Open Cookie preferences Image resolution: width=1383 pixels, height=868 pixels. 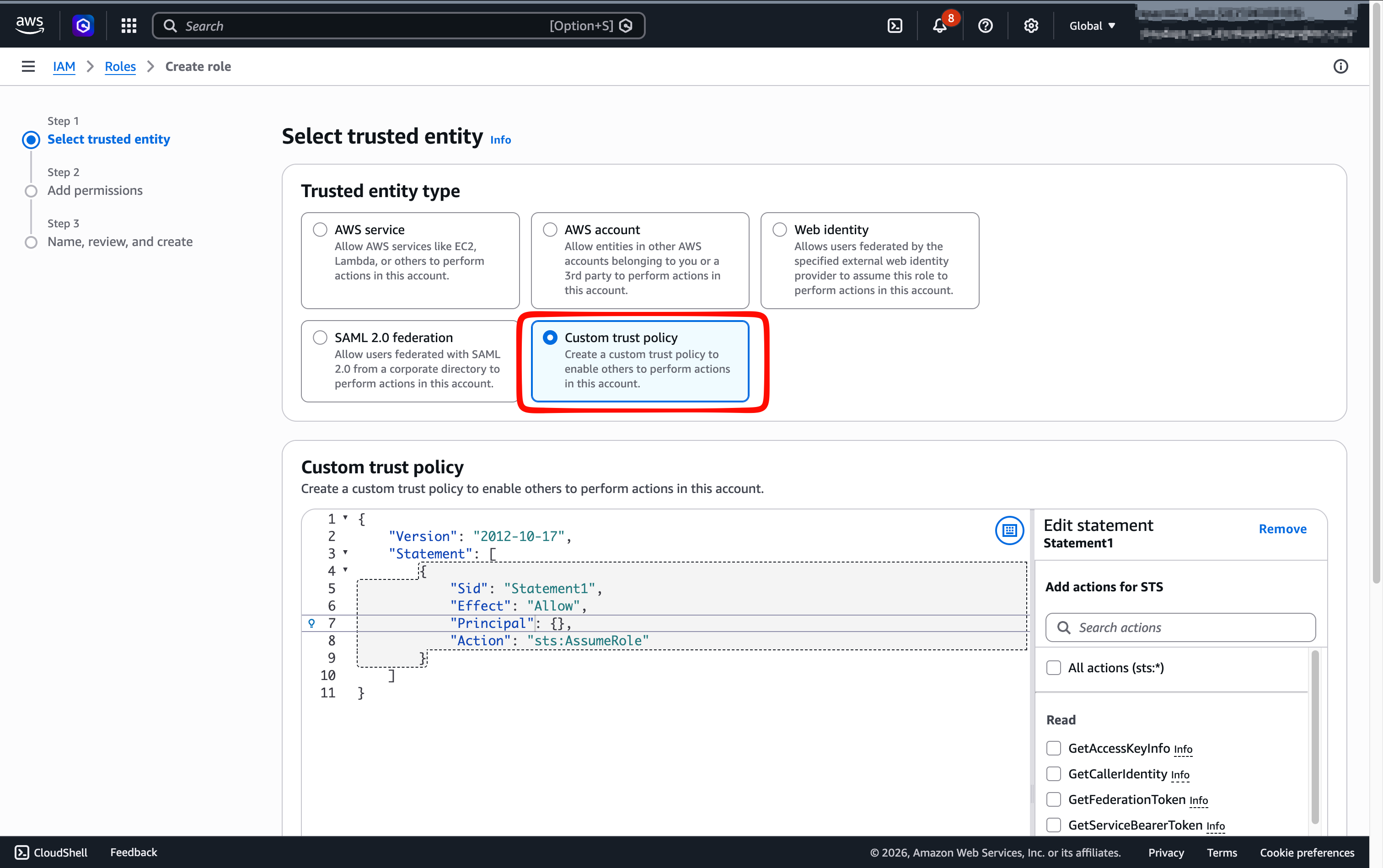pos(1307,852)
